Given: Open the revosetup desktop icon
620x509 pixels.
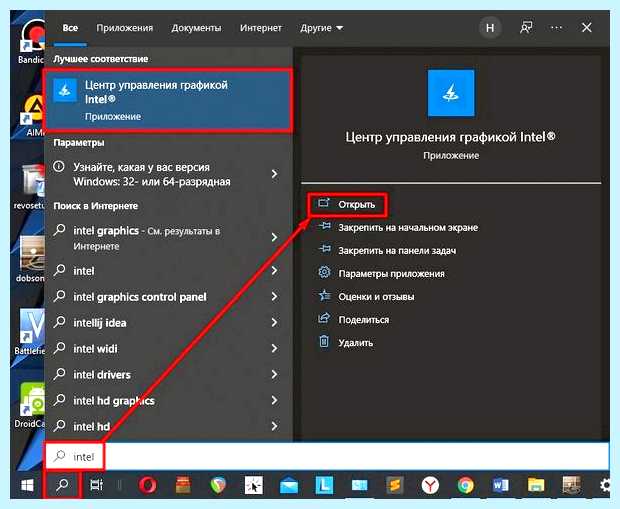Looking at the screenshot, I should coord(29,186).
